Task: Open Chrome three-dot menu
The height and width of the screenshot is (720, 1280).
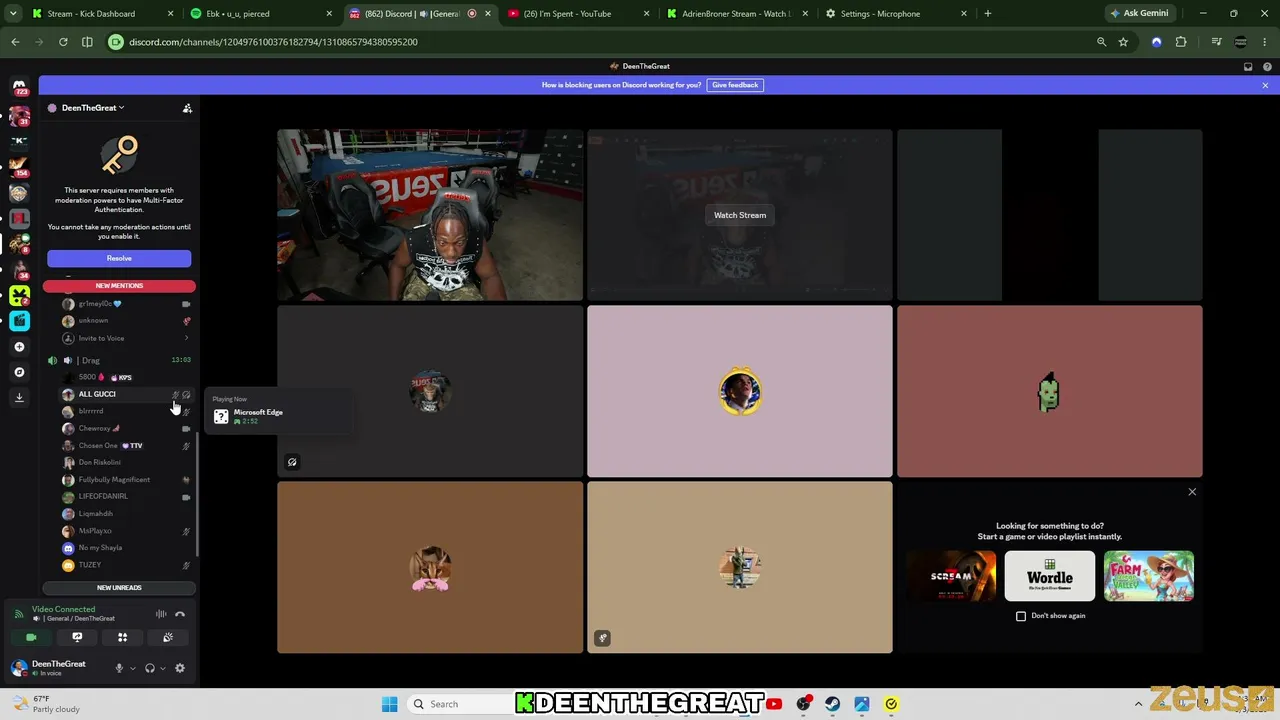Action: (x=1265, y=42)
